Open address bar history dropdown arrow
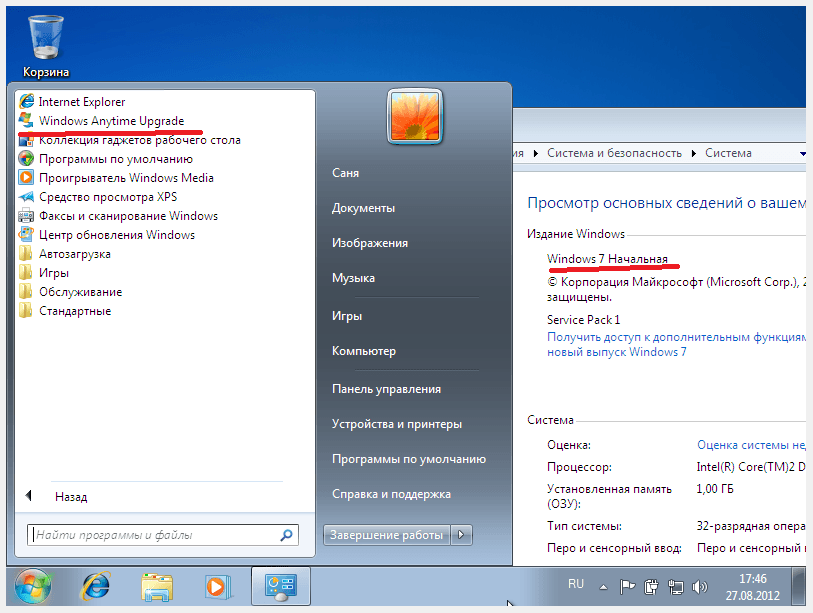Viewport: 813px width, 613px height. [803, 154]
